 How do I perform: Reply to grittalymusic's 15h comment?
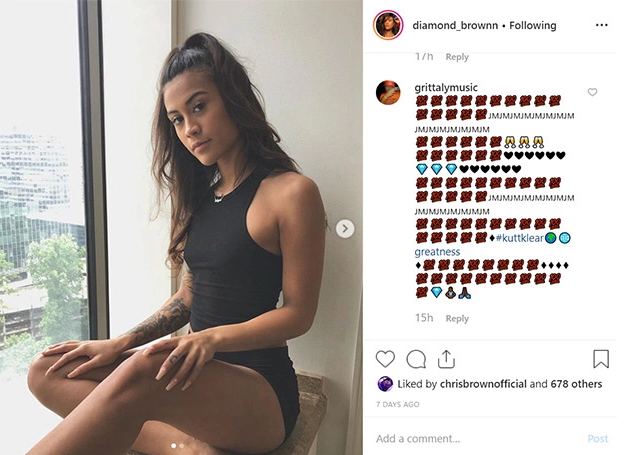tap(457, 319)
